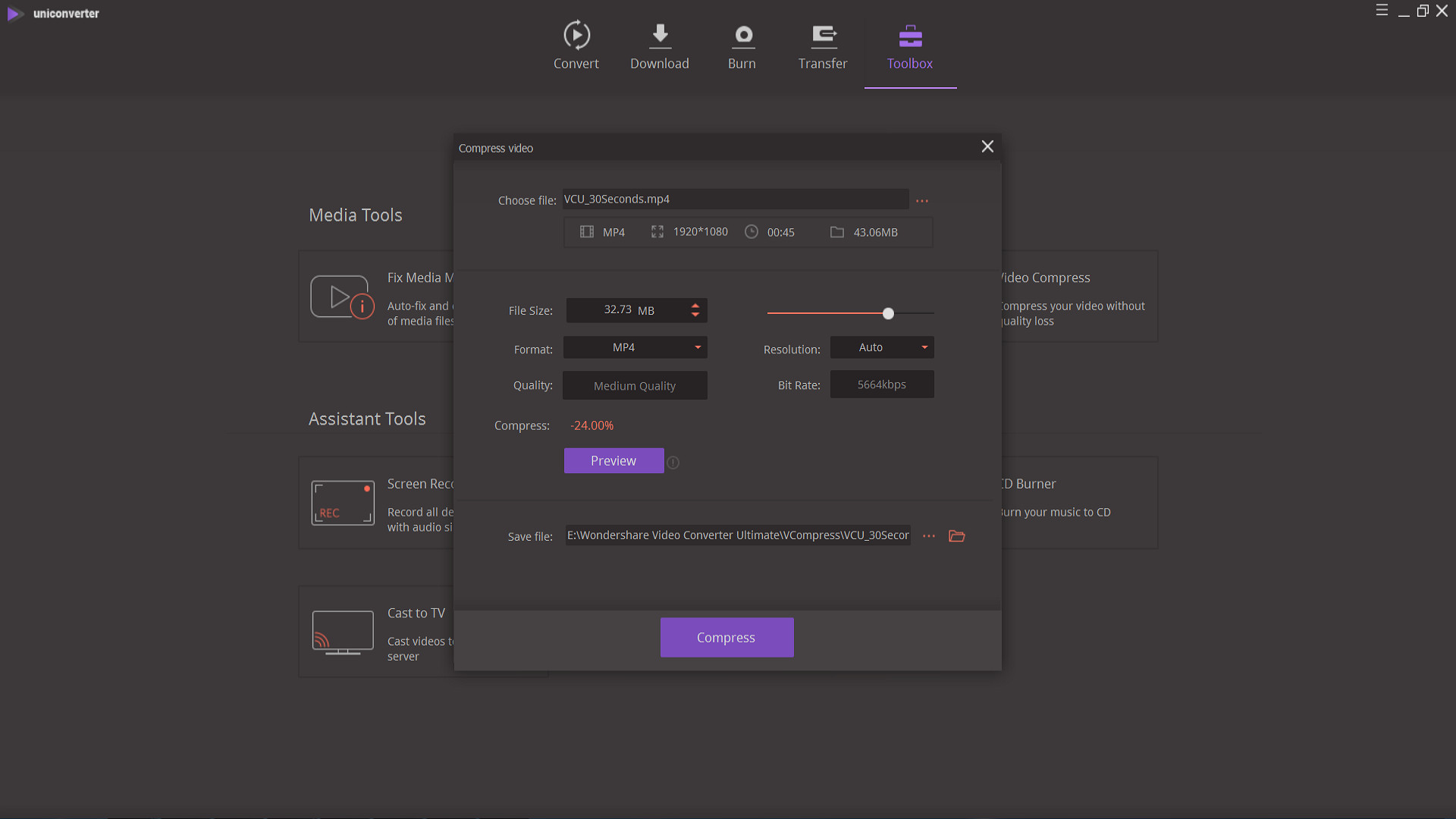Open the Transfer section icon
This screenshot has height=819, width=1456.
(x=824, y=35)
